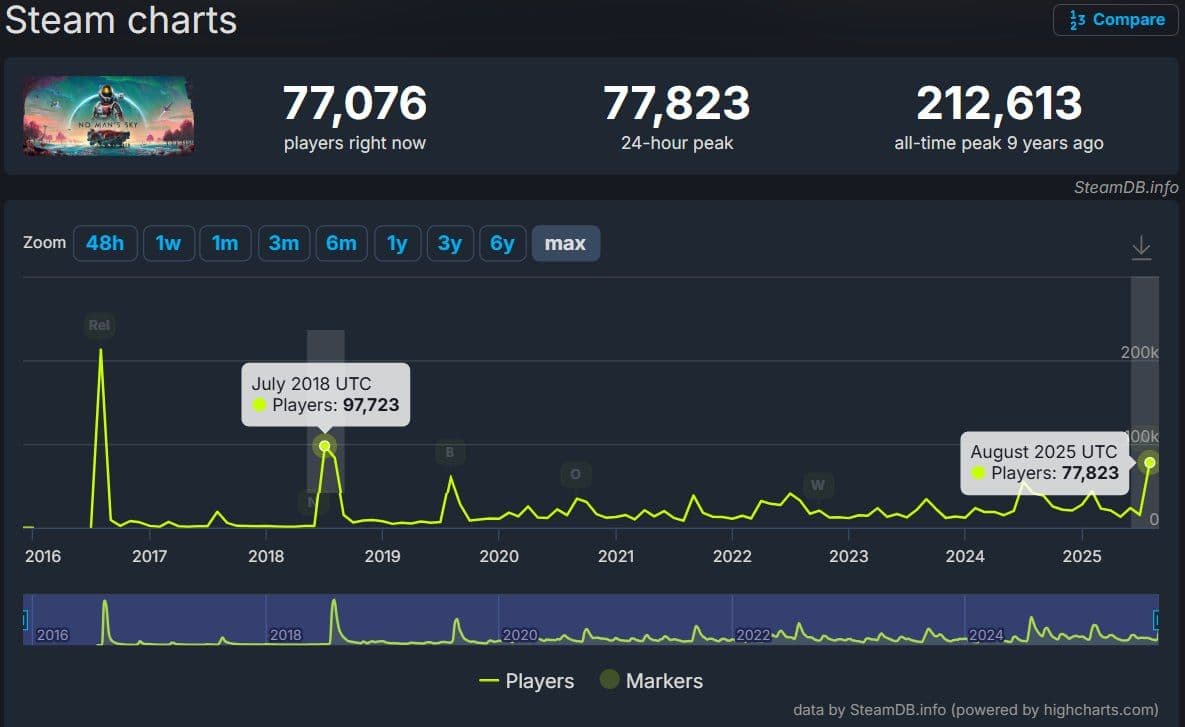
Task: Click the left navigator range handle
Action: (25, 620)
